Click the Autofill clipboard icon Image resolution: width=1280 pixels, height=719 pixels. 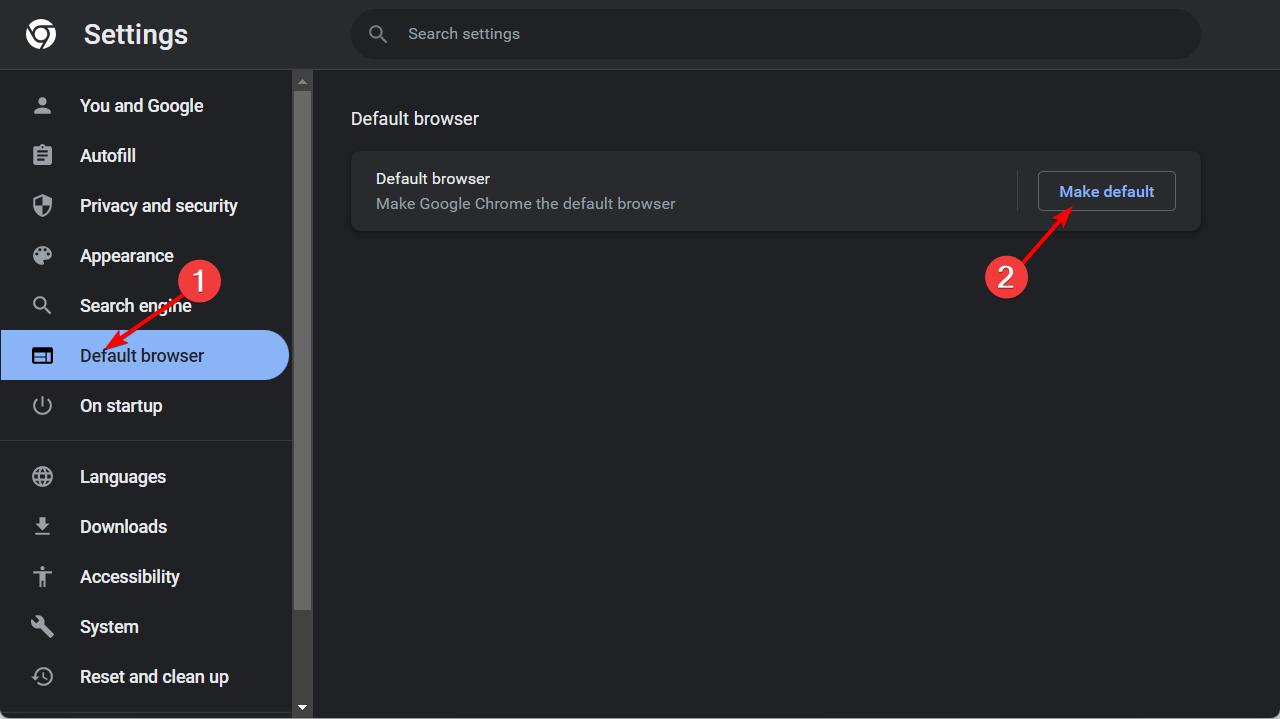42,156
